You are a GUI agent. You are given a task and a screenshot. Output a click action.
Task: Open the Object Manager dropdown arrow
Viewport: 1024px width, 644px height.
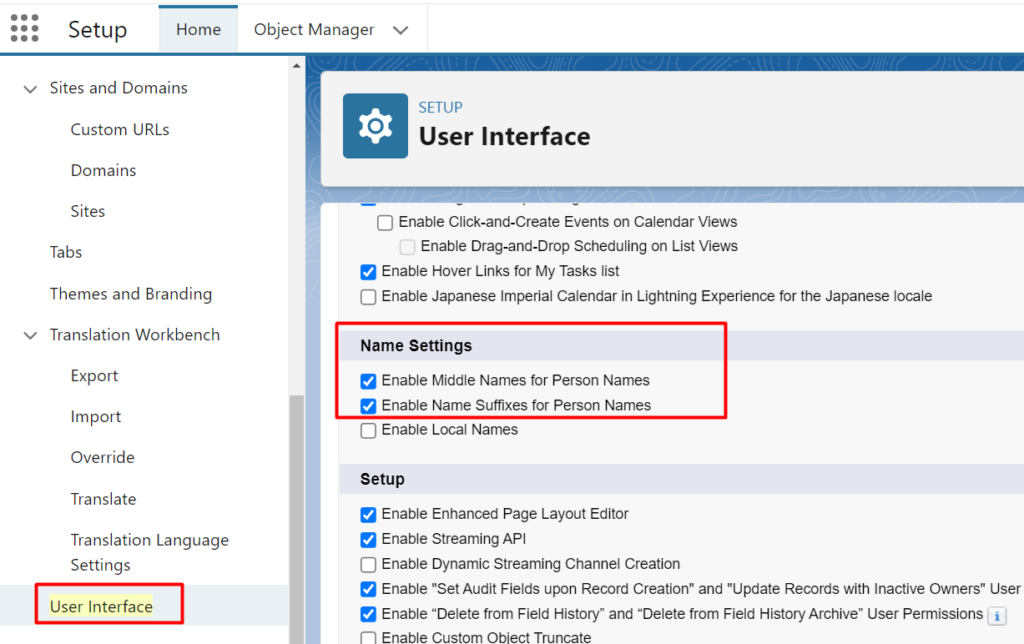(401, 30)
